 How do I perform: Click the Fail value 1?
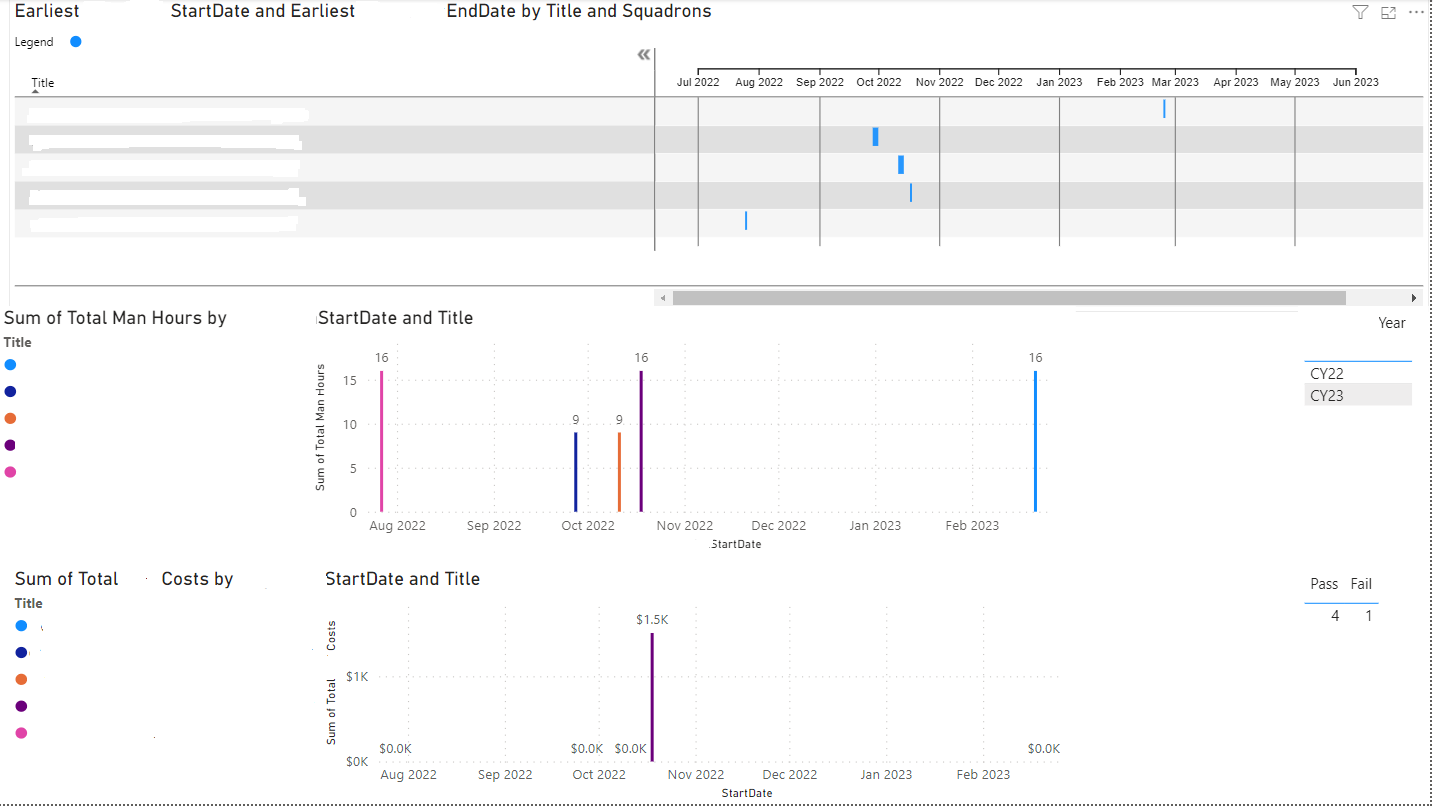(1369, 616)
